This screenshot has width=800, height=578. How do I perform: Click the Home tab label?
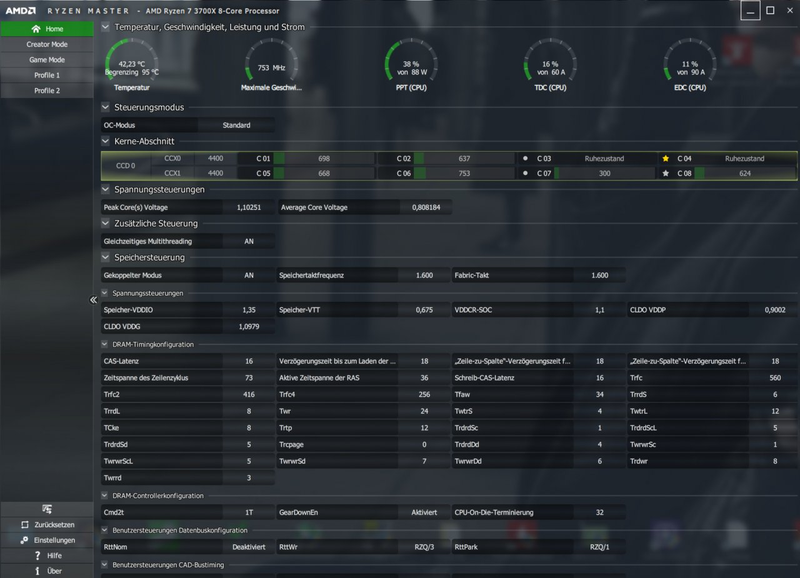point(54,29)
